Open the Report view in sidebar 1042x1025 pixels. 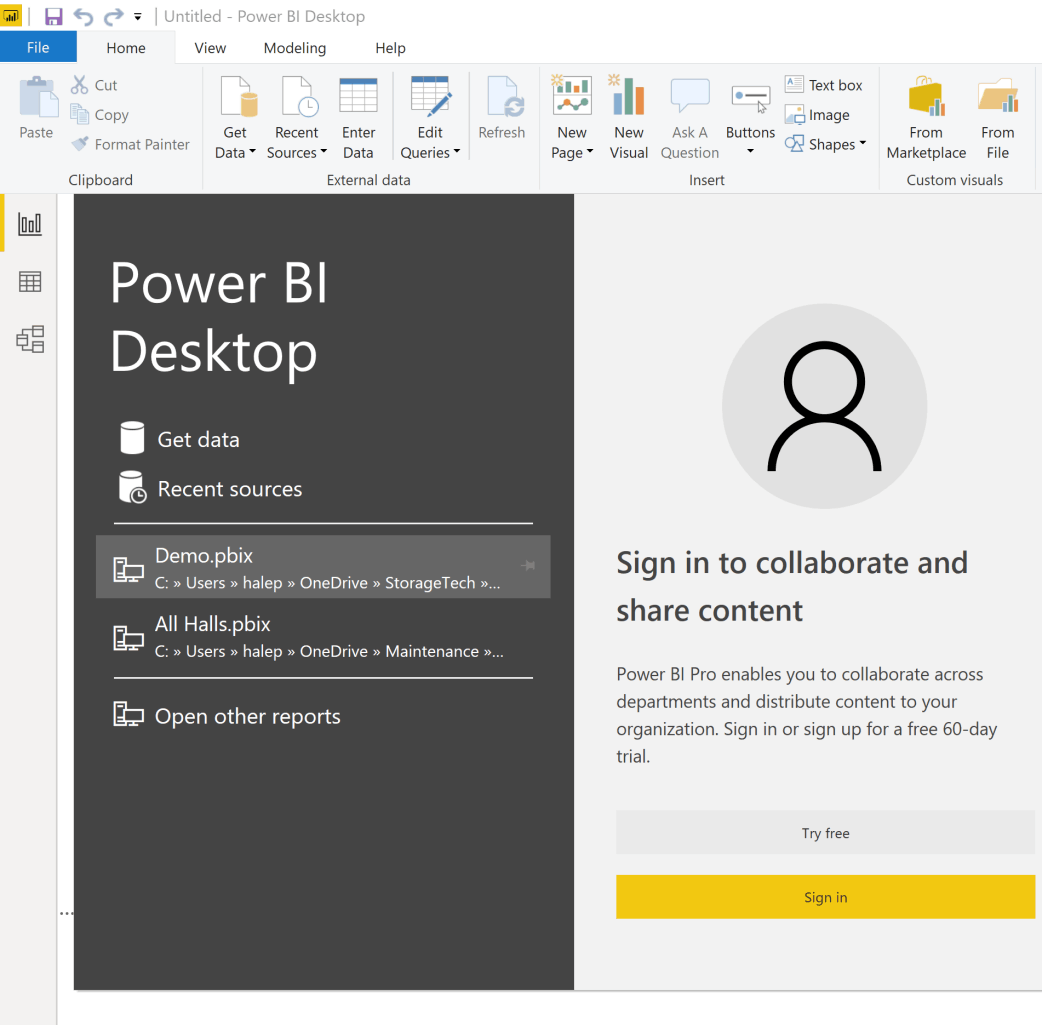click(30, 224)
